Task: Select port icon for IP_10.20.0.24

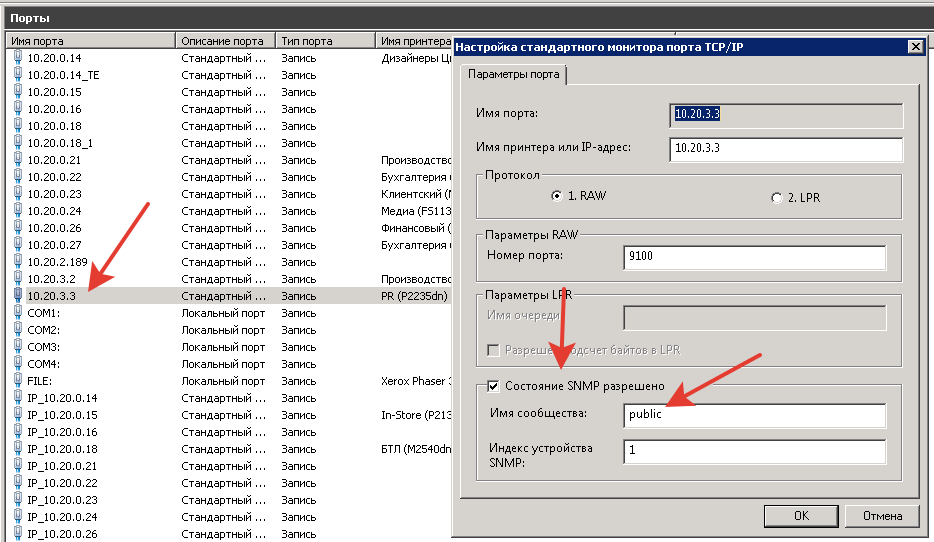Action: (x=18, y=516)
